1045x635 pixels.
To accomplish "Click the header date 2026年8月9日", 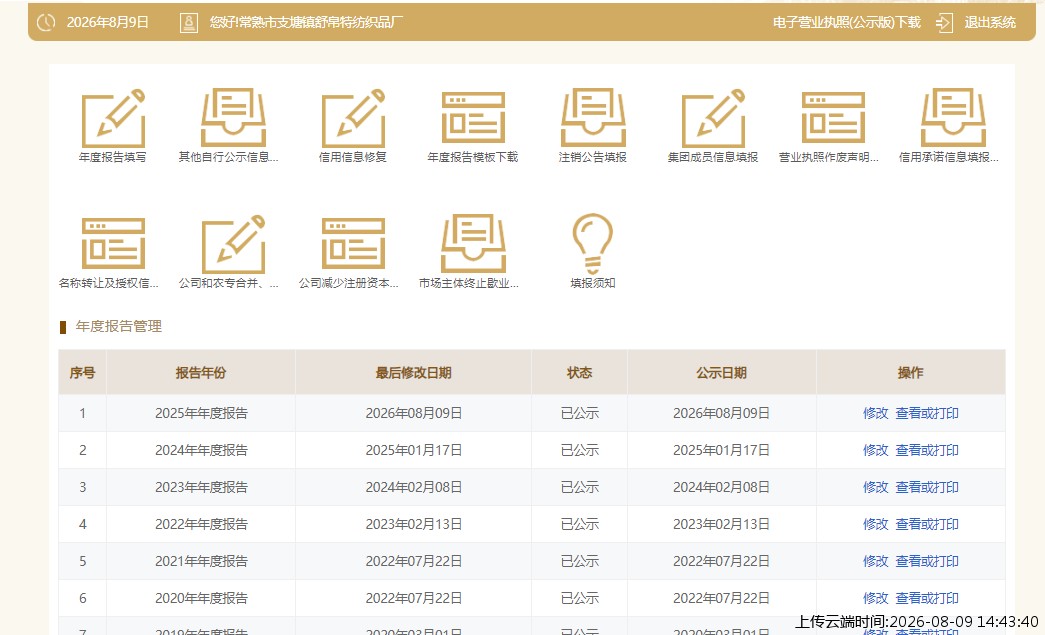I will pyautogui.click(x=107, y=23).
